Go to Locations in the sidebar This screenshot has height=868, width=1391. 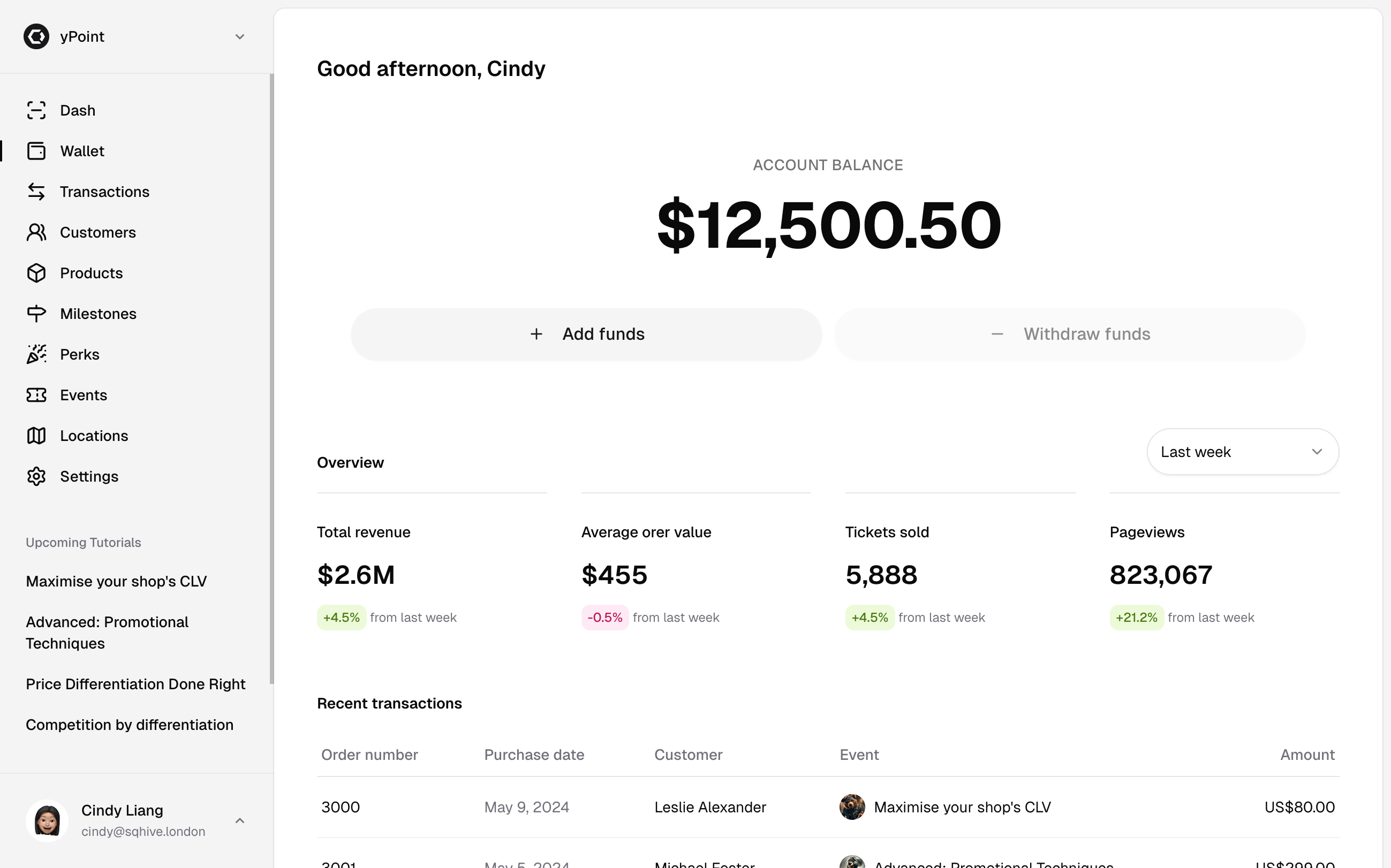pyautogui.click(x=94, y=436)
